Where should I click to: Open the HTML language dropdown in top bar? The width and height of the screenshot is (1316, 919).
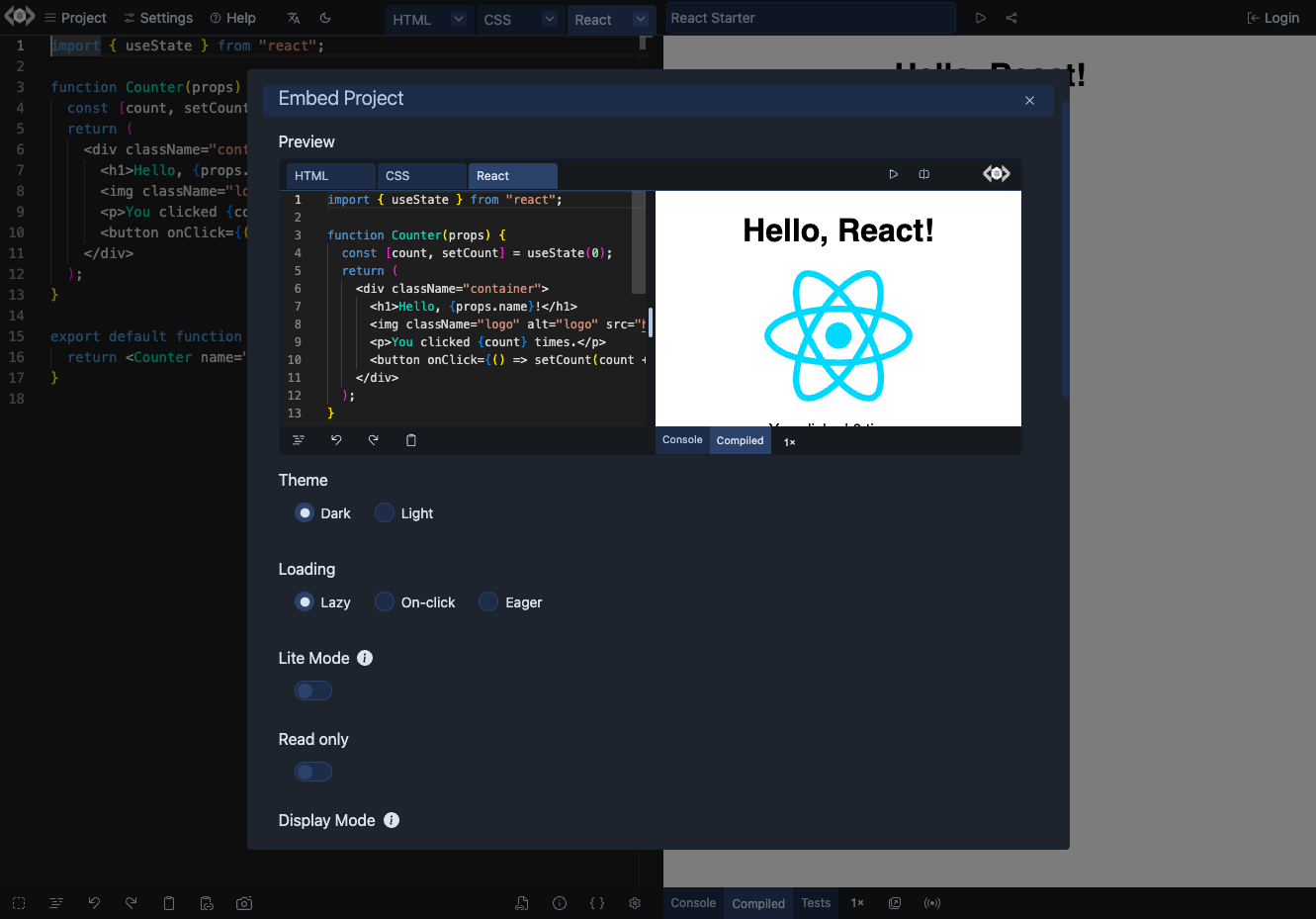[x=458, y=19]
